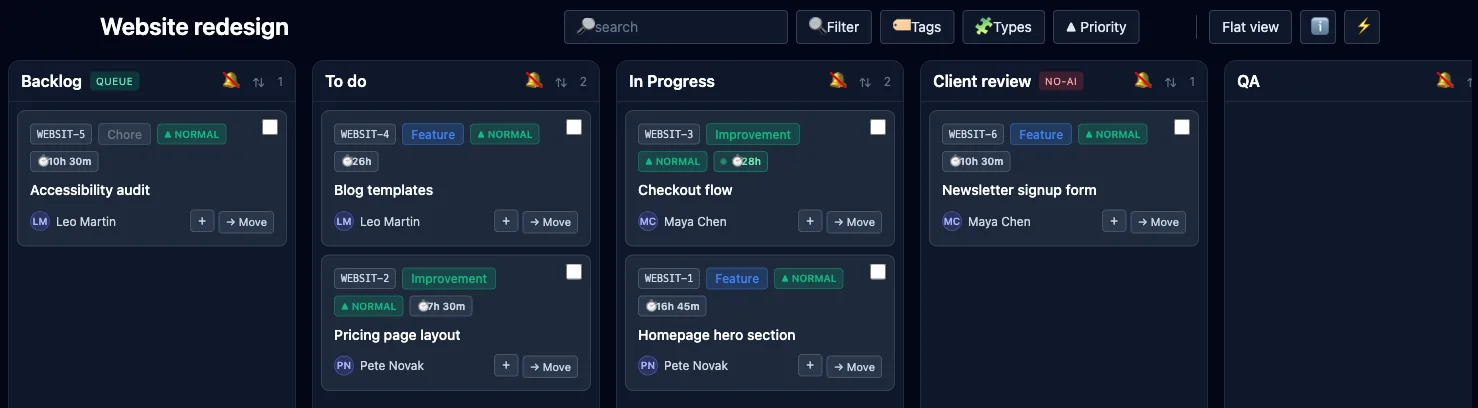Mute notifications for Backlog column
Image resolution: width=1478 pixels, height=408 pixels.
pyautogui.click(x=231, y=81)
